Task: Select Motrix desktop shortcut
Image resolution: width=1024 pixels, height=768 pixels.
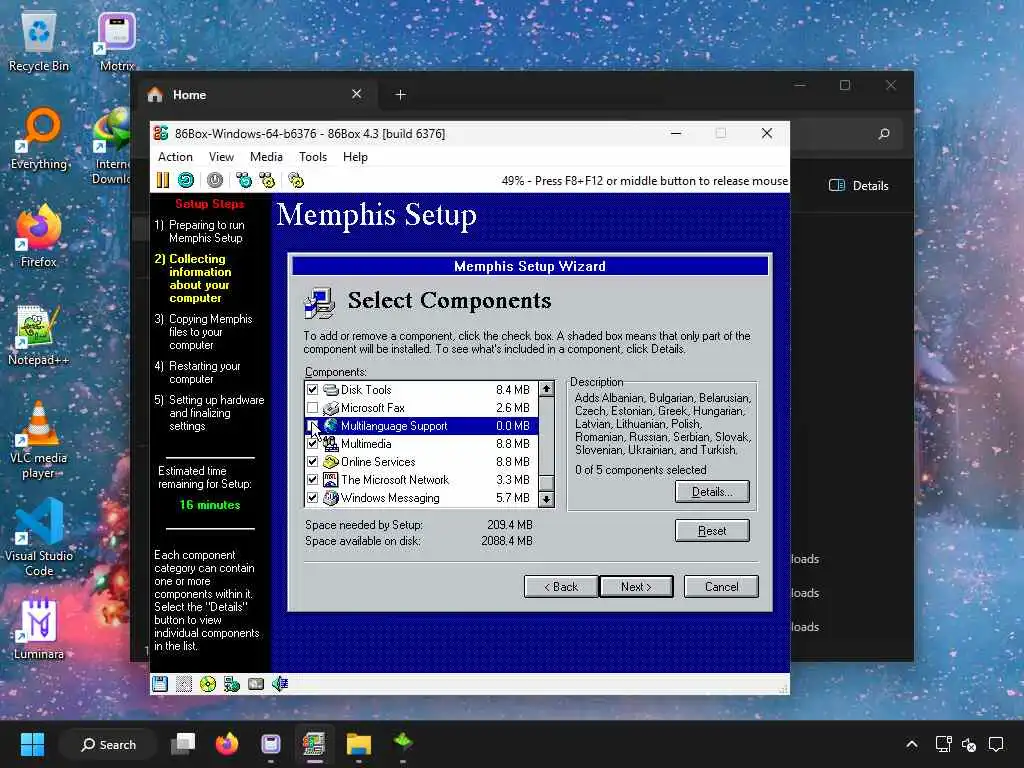Action: [x=117, y=42]
